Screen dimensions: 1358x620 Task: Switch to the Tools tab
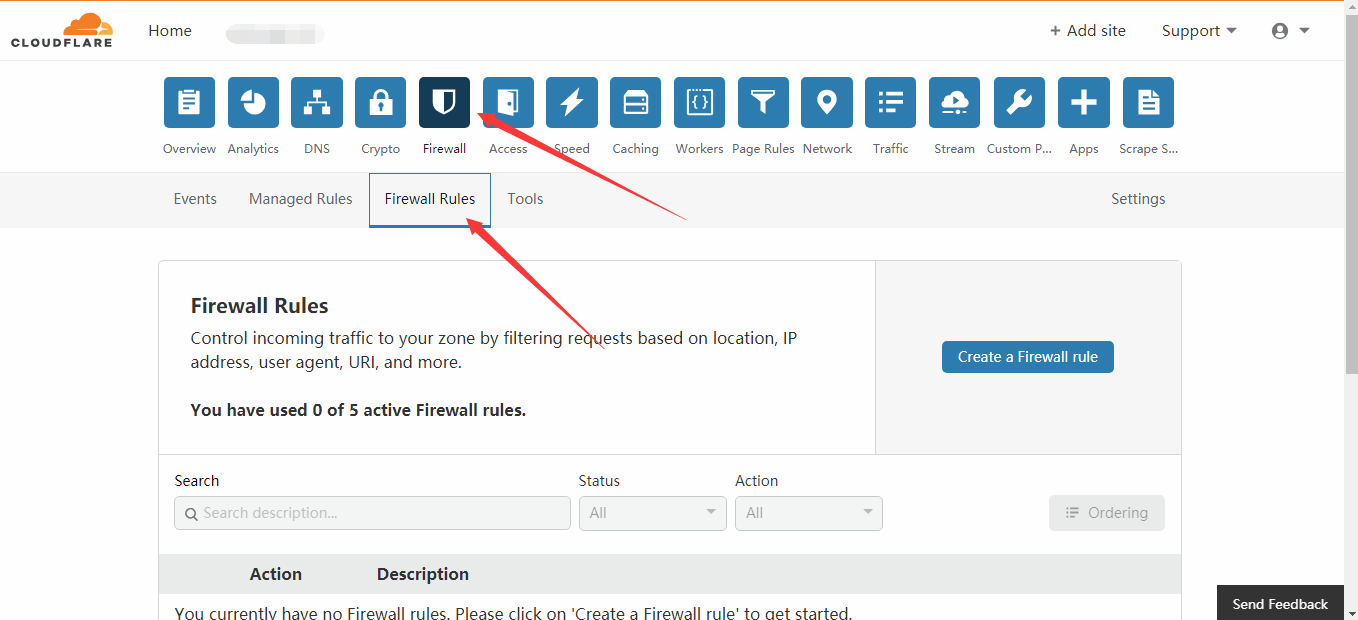525,199
